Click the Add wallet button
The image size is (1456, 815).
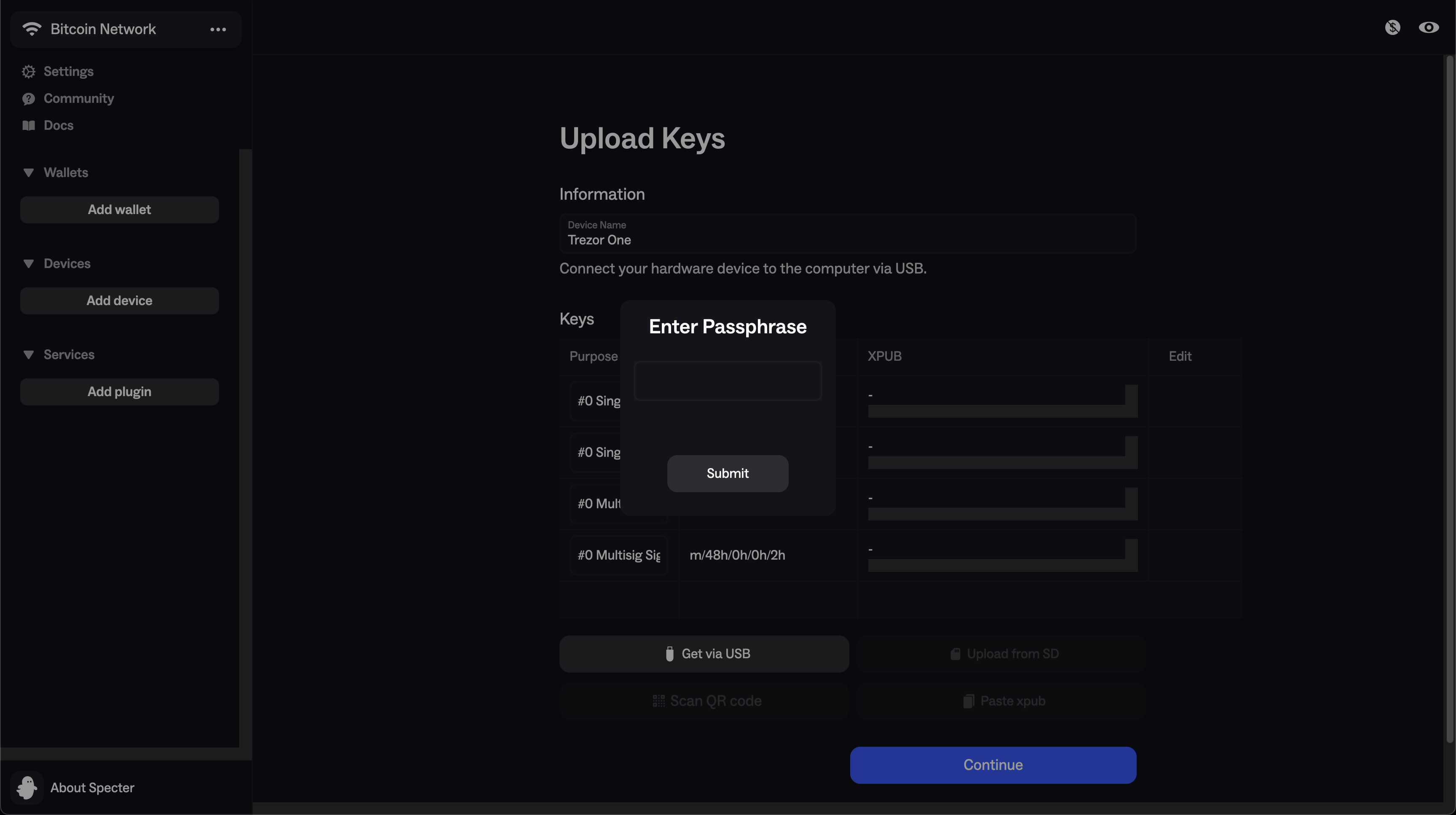119,210
